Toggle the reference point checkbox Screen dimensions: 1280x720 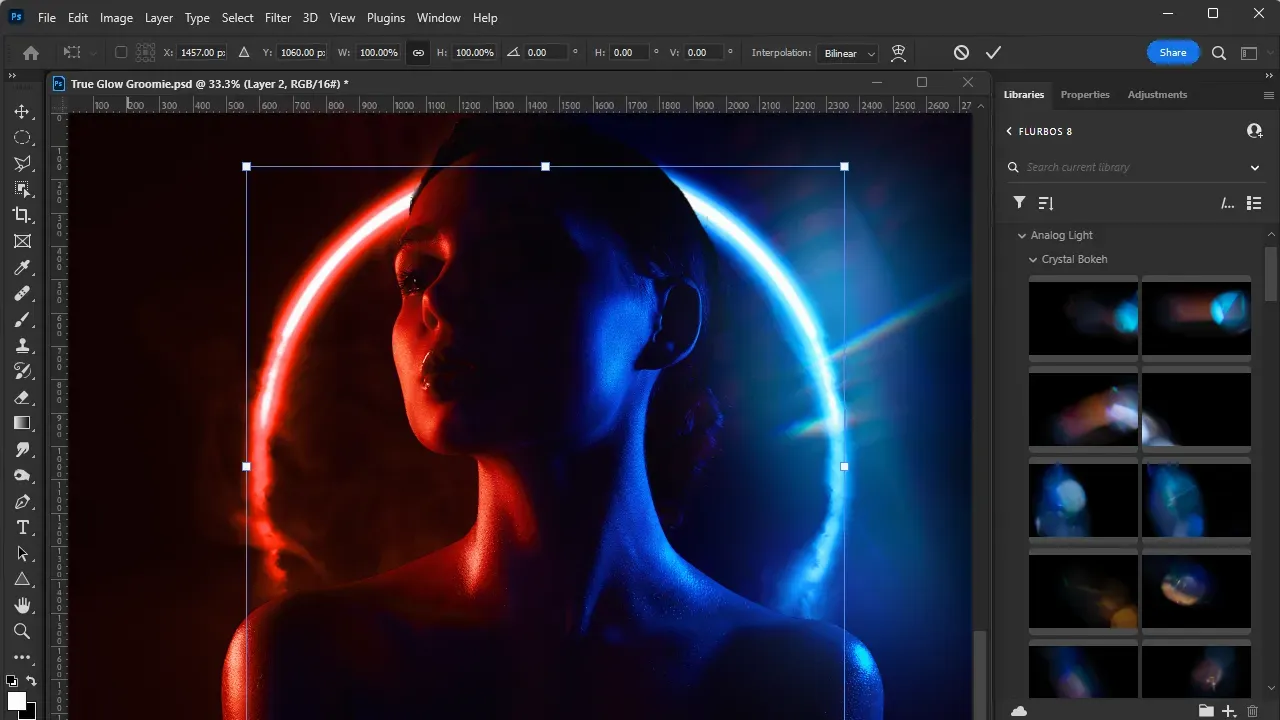[121, 53]
